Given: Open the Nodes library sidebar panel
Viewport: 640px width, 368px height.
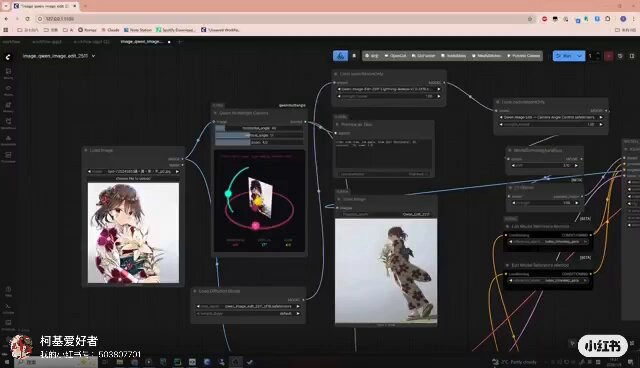Looking at the screenshot, I should click(x=8, y=90).
